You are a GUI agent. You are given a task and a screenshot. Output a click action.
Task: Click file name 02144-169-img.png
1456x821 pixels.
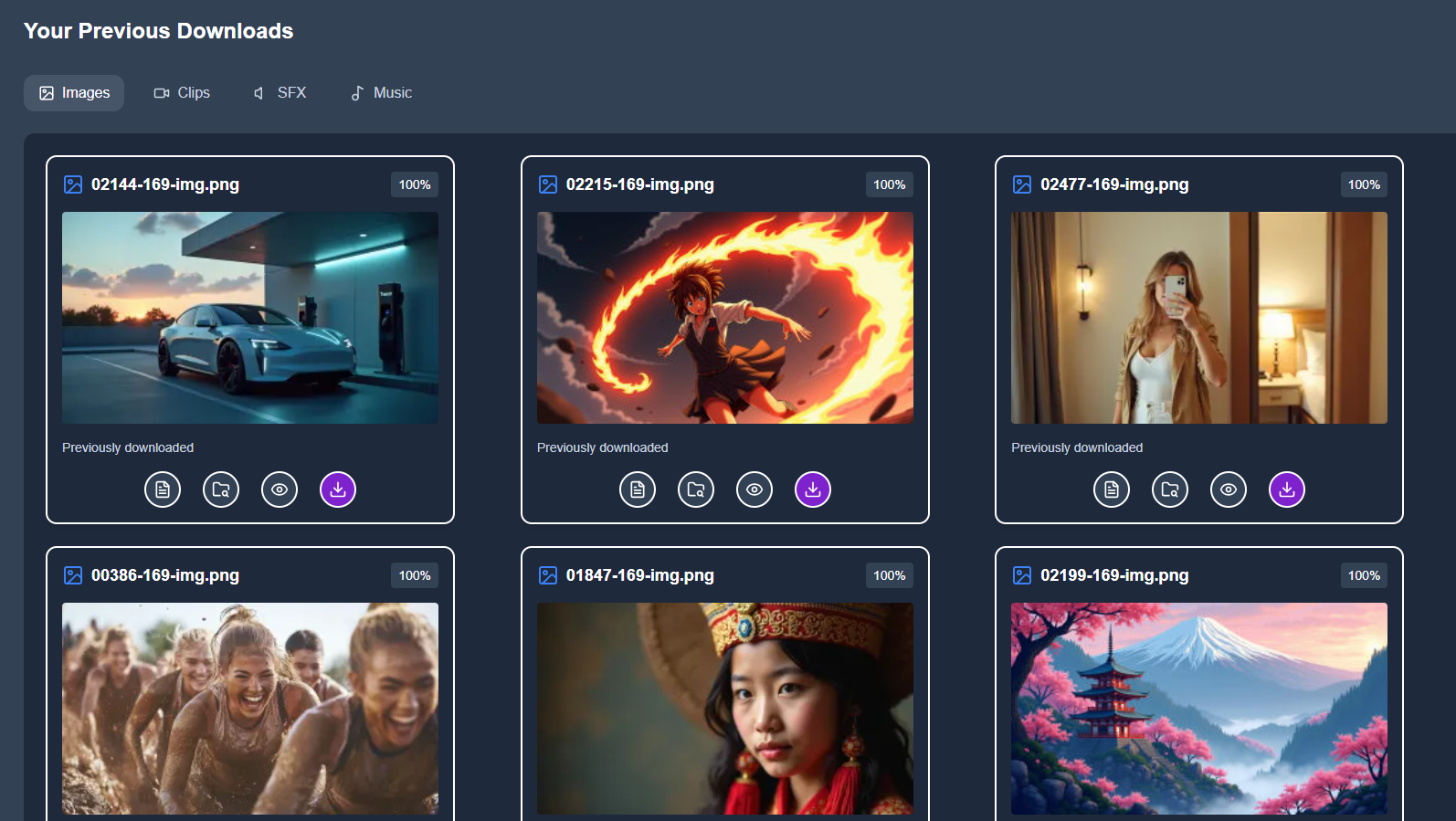click(x=165, y=184)
